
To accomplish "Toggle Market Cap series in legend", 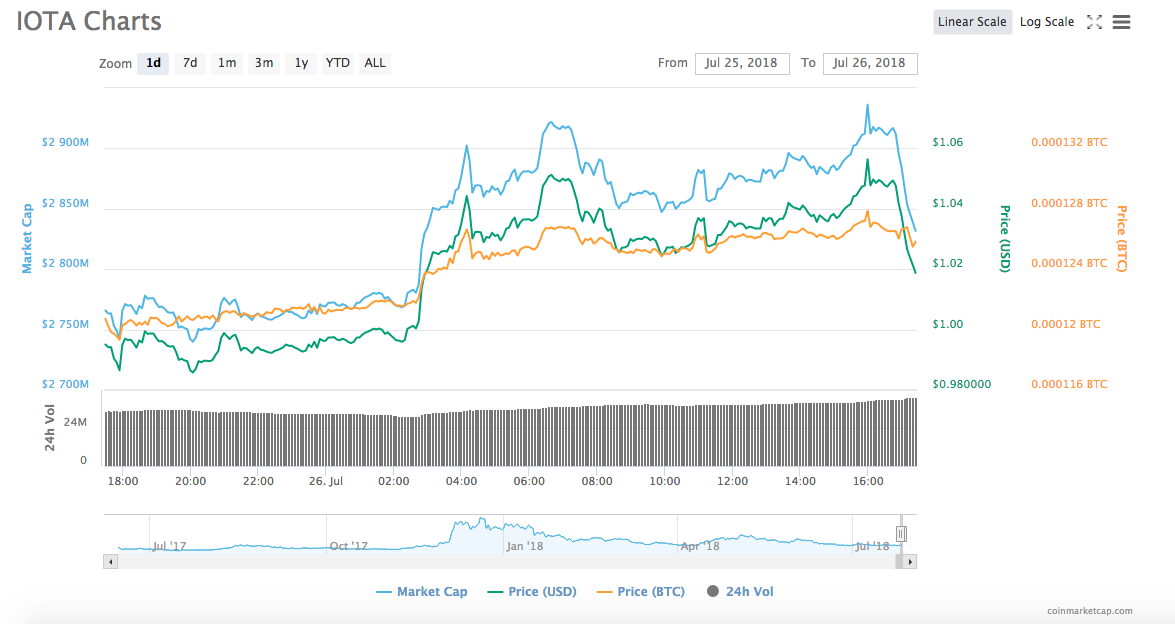I will pos(422,592).
